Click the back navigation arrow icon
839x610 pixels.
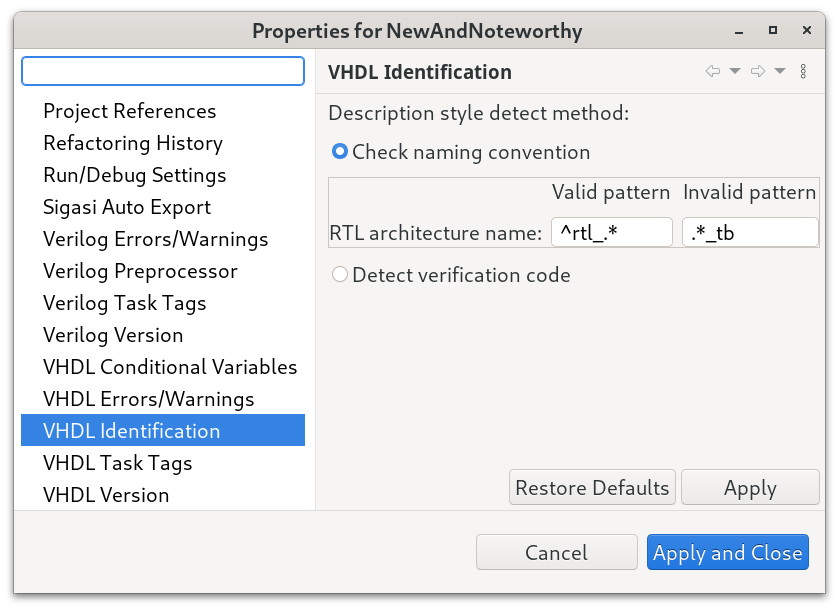click(712, 71)
